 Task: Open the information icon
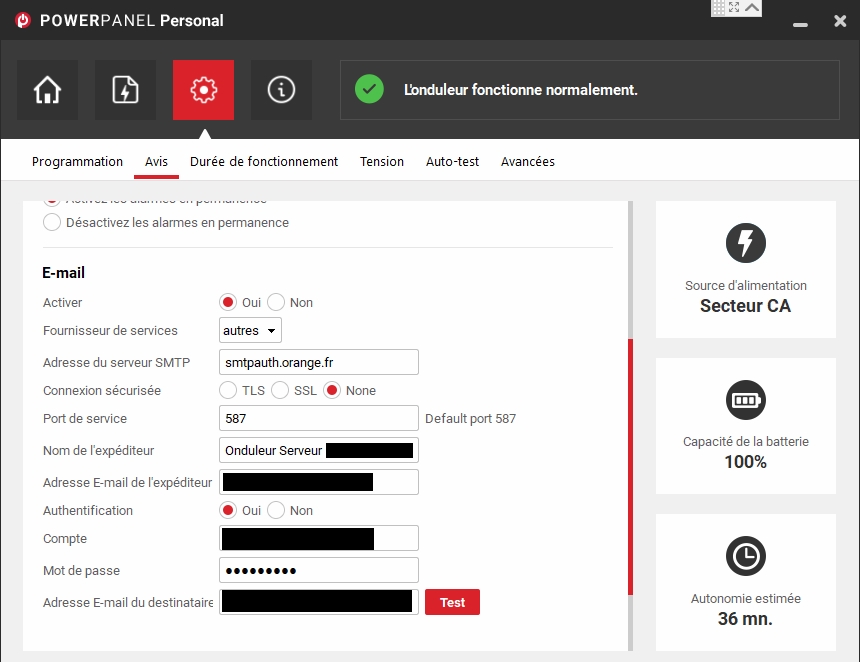pyautogui.click(x=281, y=90)
